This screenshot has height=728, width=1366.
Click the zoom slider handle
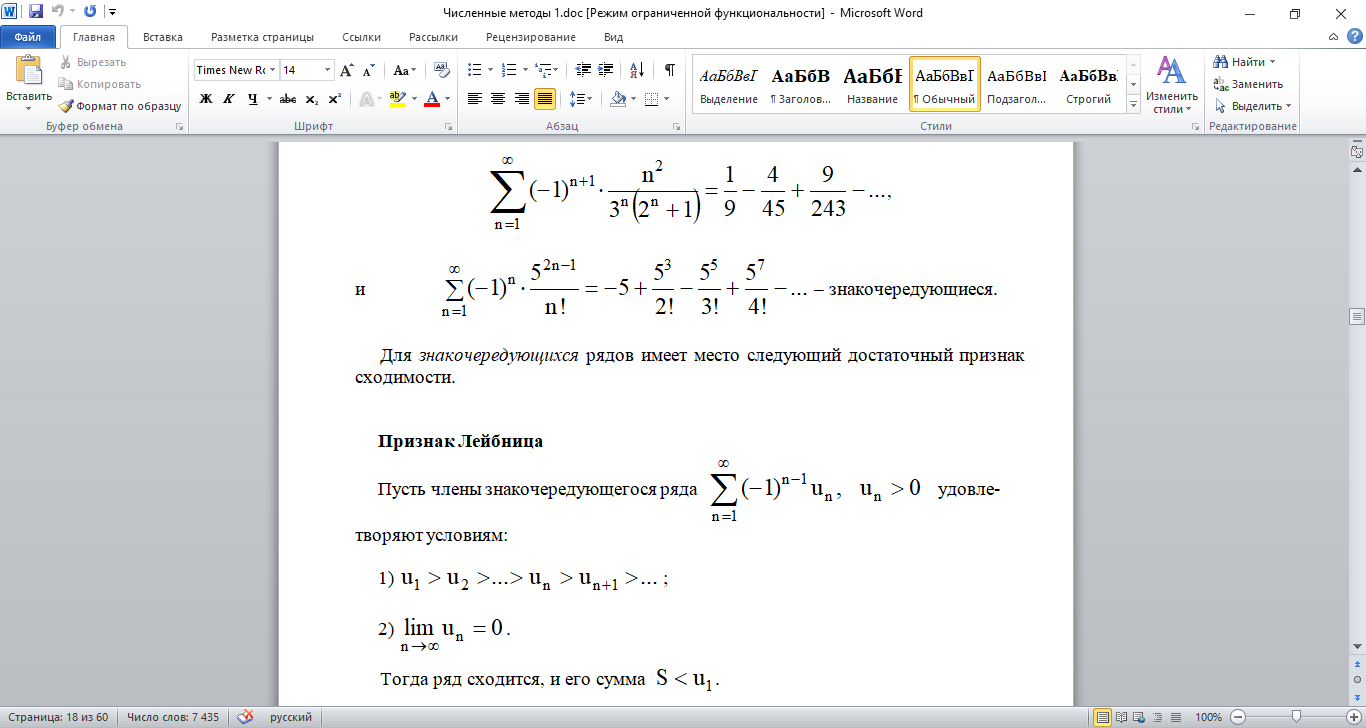coord(1296,717)
